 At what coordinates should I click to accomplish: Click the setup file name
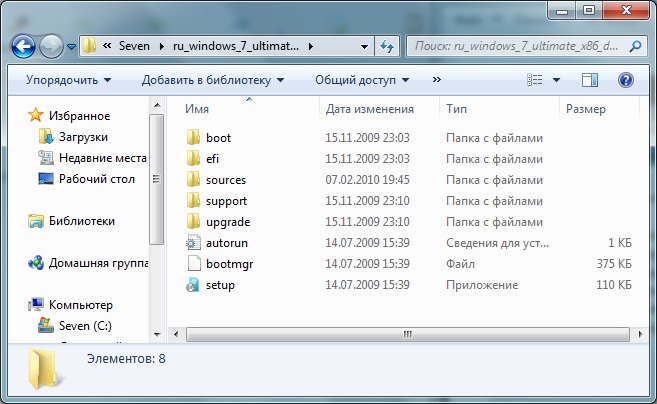220,285
